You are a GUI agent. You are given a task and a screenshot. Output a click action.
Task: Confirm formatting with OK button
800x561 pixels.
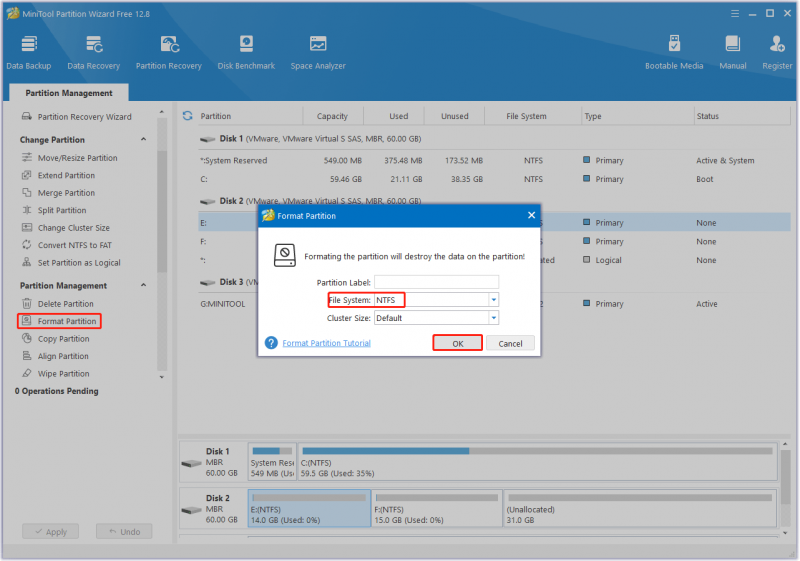coord(458,343)
